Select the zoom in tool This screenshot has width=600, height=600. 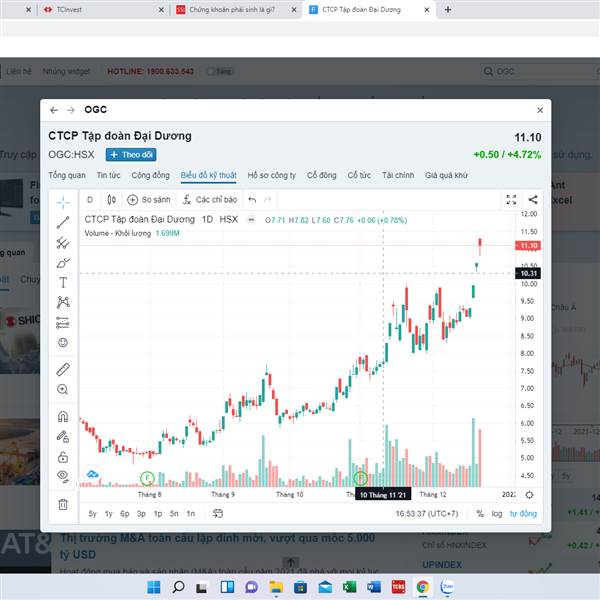point(63,390)
